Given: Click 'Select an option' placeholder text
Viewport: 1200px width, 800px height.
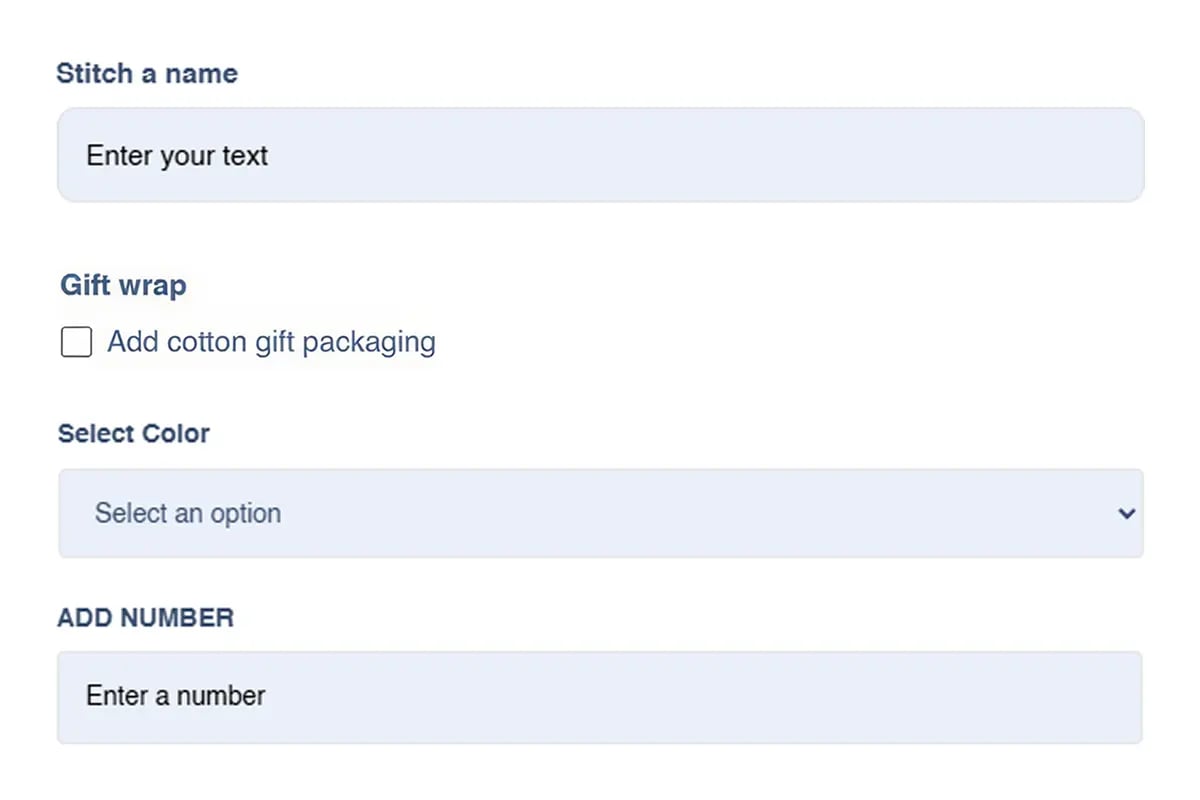Looking at the screenshot, I should pyautogui.click(x=188, y=513).
